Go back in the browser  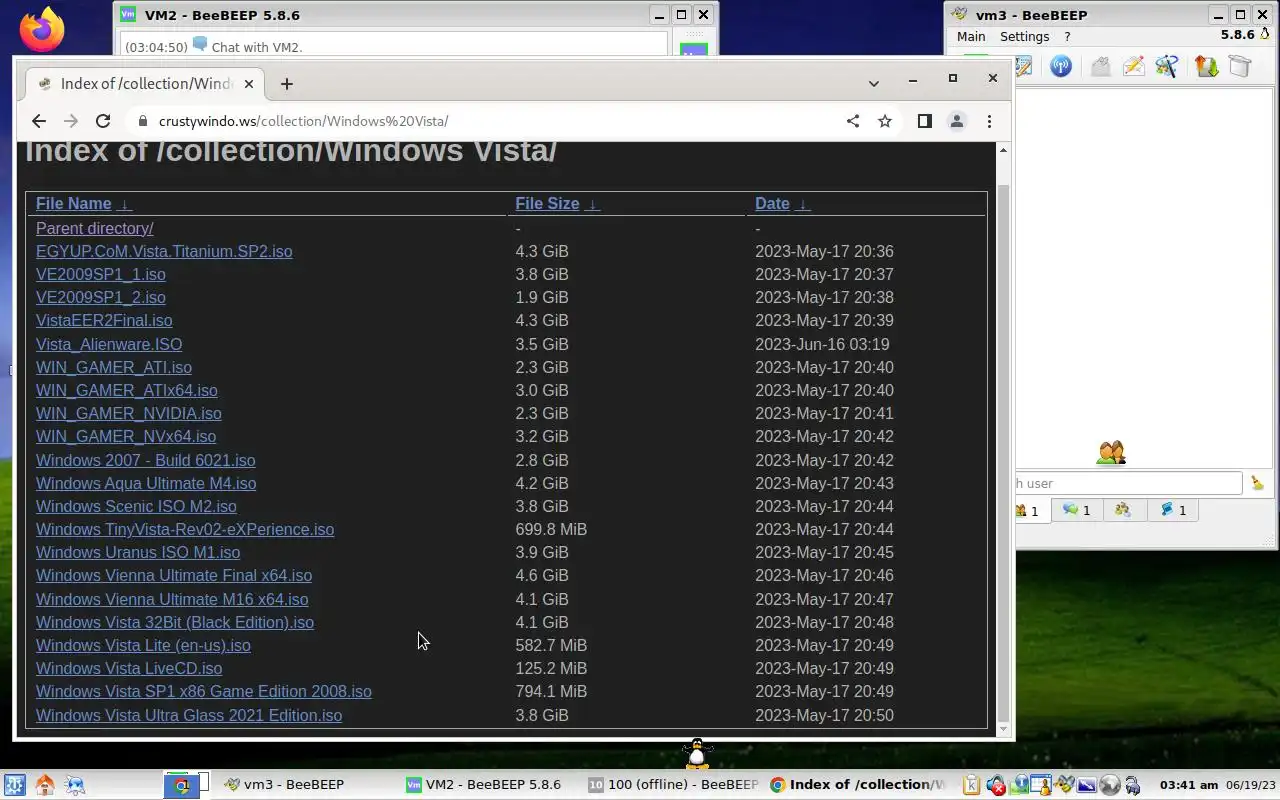tap(38, 121)
